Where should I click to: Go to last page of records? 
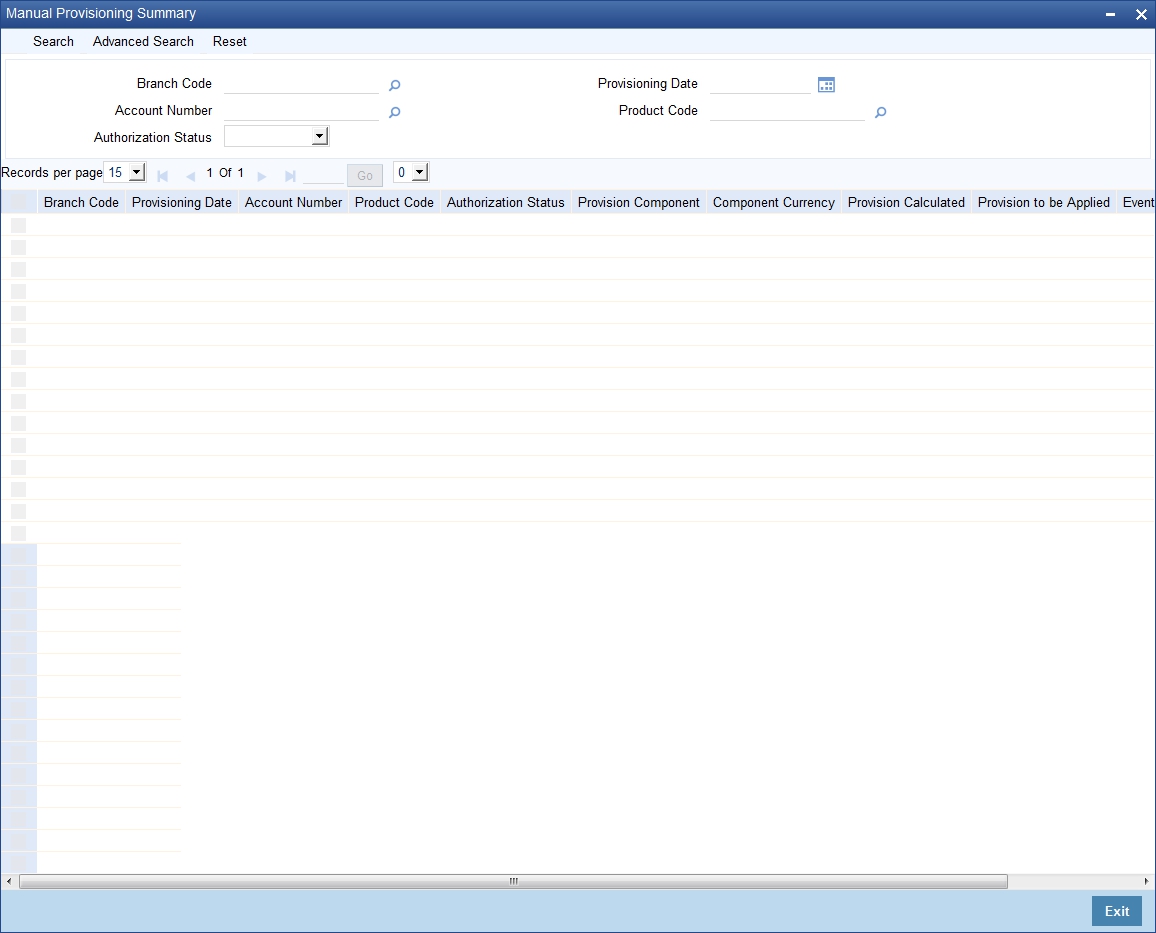point(290,175)
